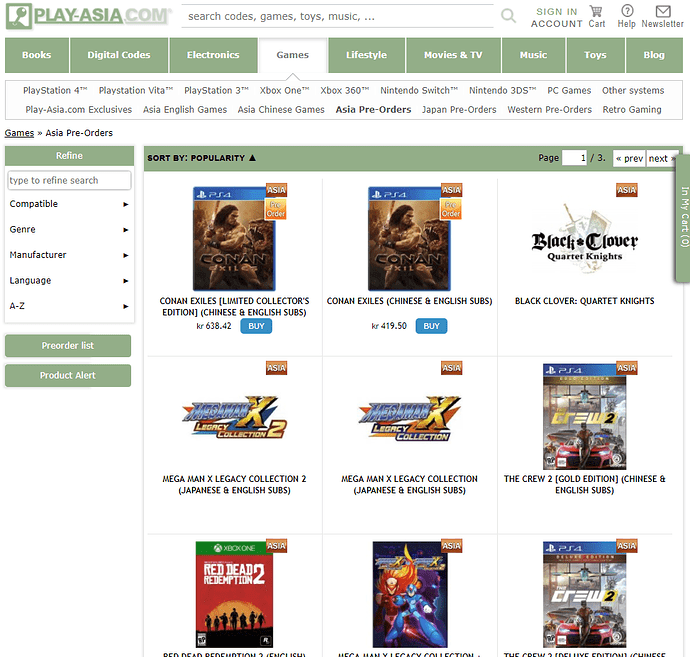Open the Electronics tab

[x=213, y=55]
